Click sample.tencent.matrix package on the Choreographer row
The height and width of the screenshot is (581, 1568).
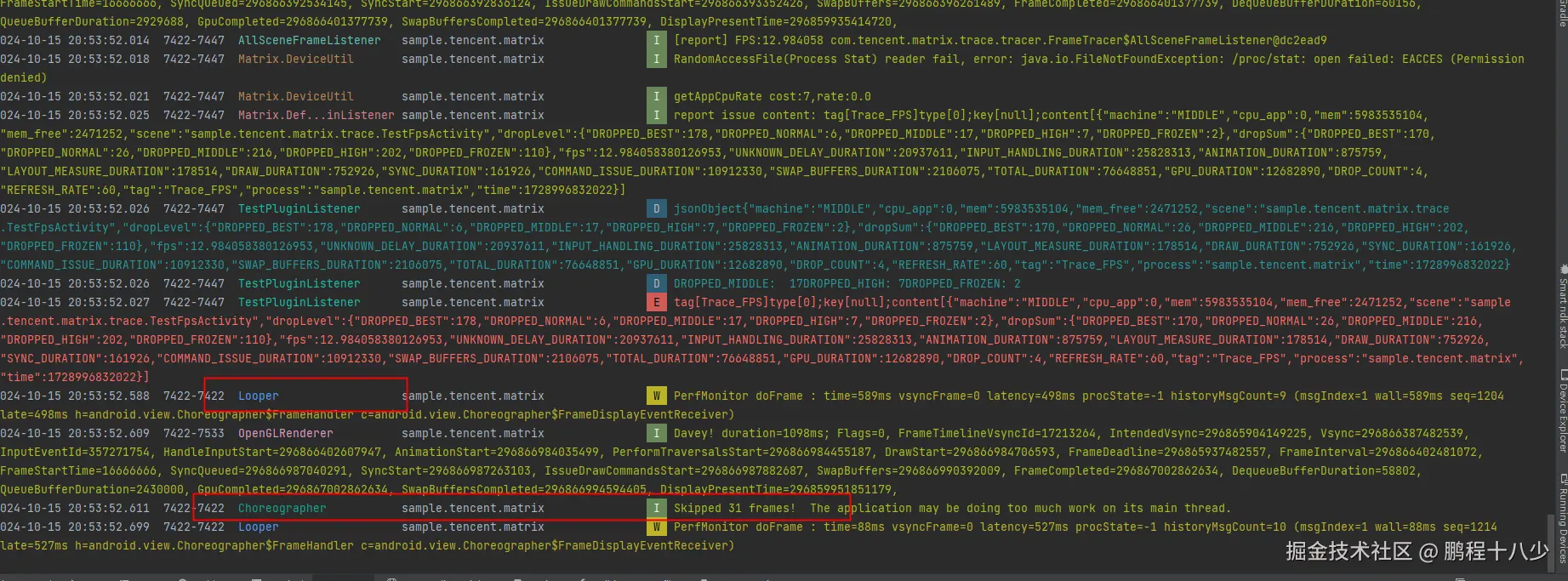click(x=472, y=508)
